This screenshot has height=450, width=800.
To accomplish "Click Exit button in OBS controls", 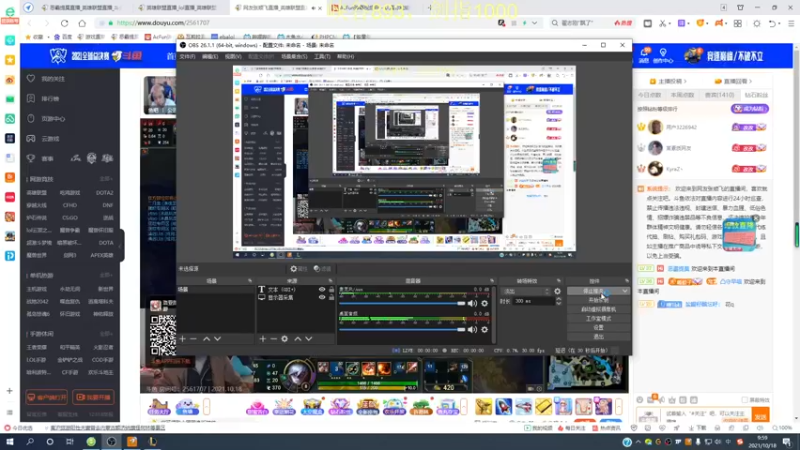I will click(598, 337).
